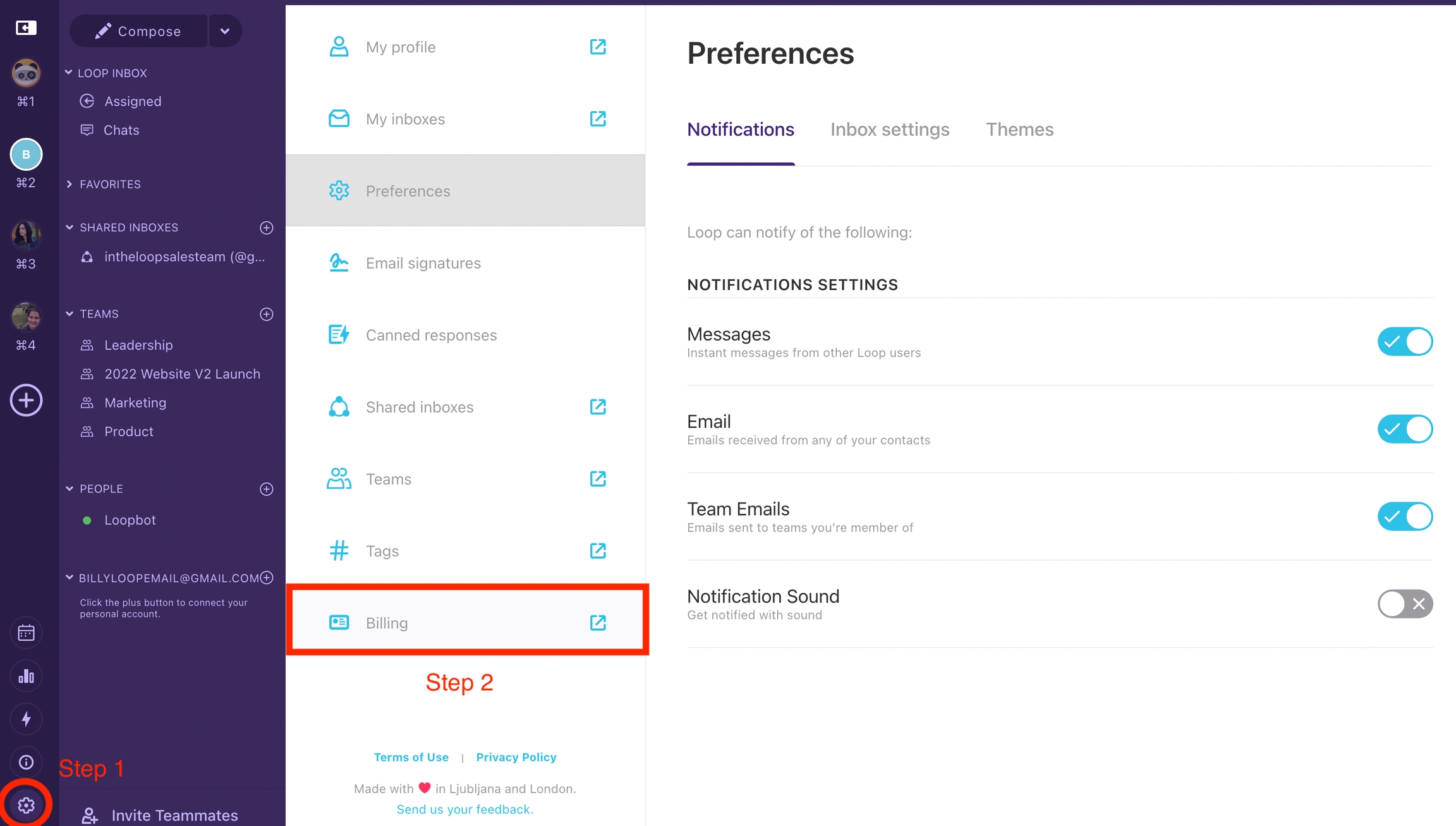This screenshot has height=826, width=1456.
Task: Open the Privacy Policy link
Action: [x=516, y=757]
